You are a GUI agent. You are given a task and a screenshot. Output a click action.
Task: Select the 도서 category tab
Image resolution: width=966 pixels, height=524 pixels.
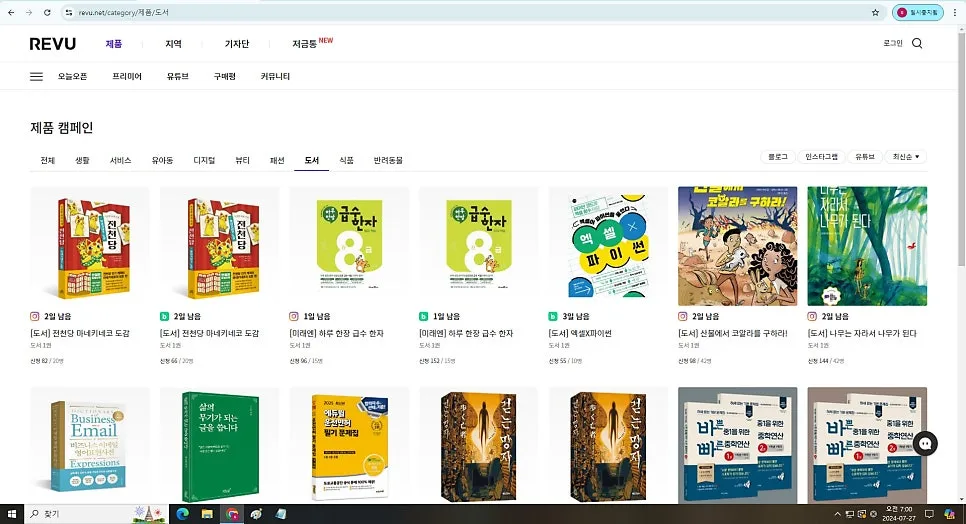click(x=312, y=160)
